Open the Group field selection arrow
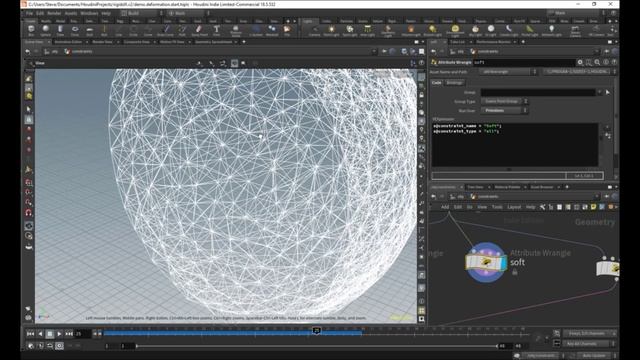Image resolution: width=640 pixels, height=360 pixels. click(x=608, y=93)
